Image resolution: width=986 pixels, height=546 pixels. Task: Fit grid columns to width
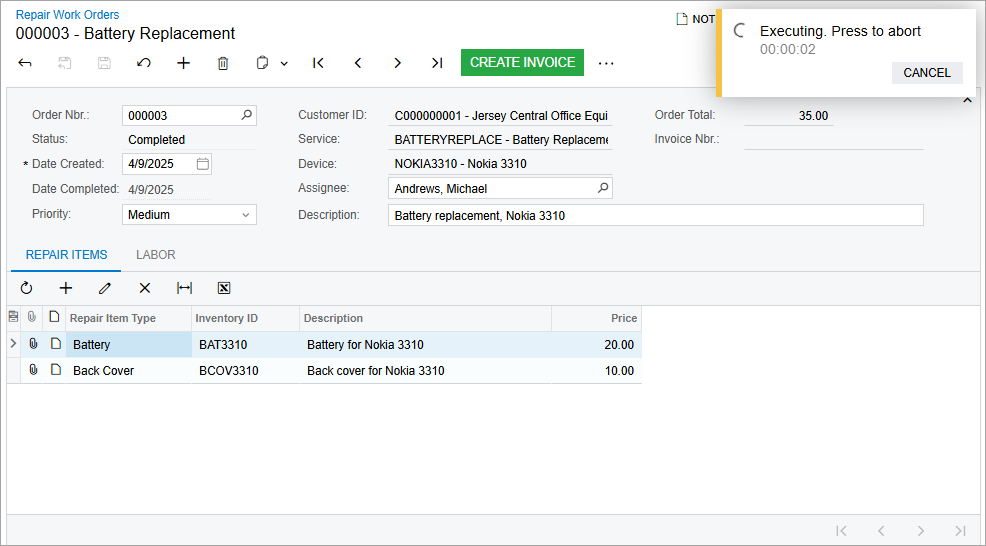(184, 288)
